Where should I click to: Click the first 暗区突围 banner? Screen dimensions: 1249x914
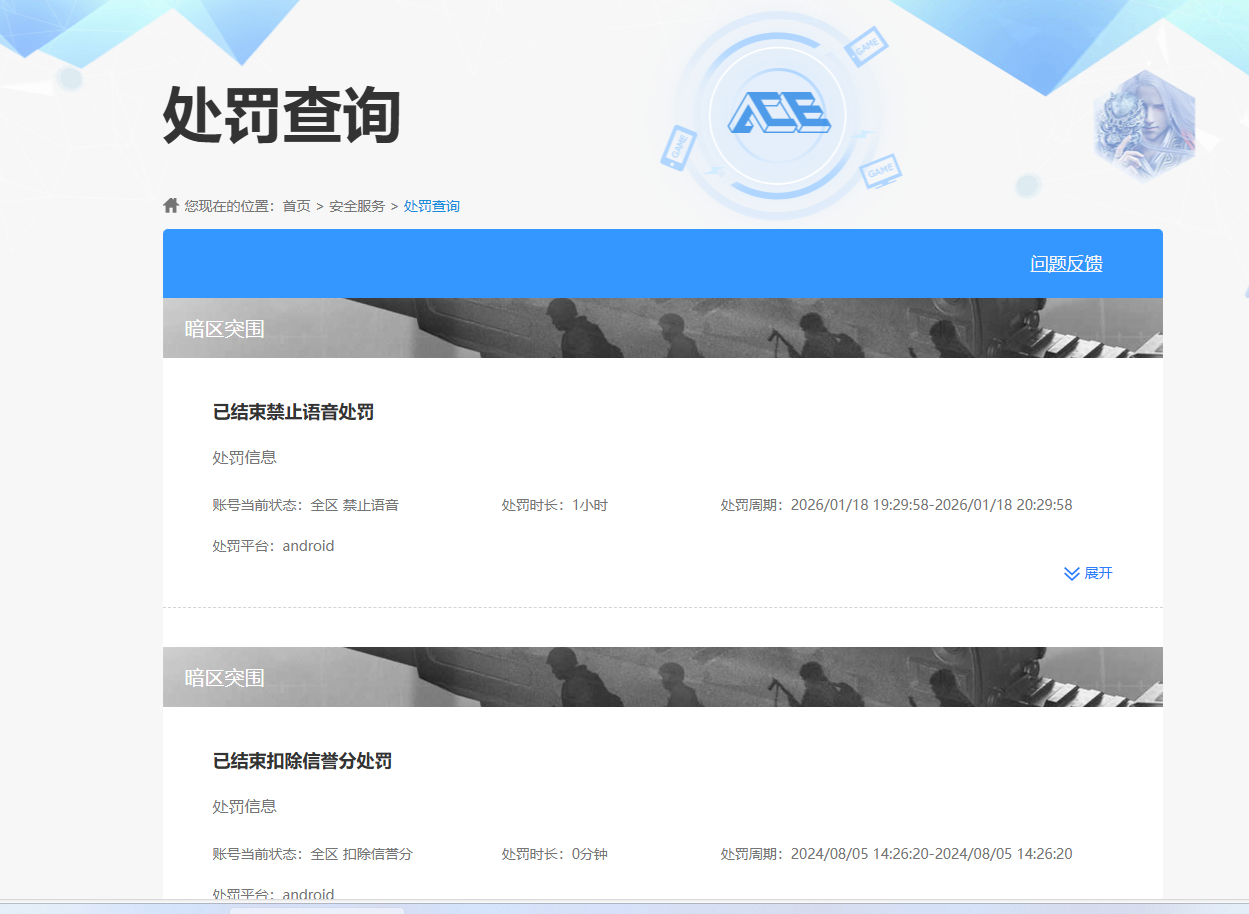pos(663,328)
